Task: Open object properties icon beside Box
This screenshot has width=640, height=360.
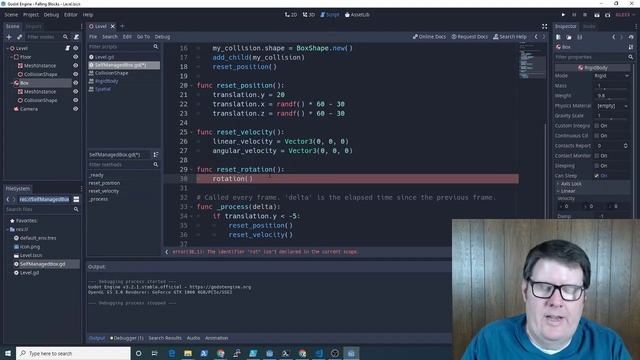Action: 631,47
